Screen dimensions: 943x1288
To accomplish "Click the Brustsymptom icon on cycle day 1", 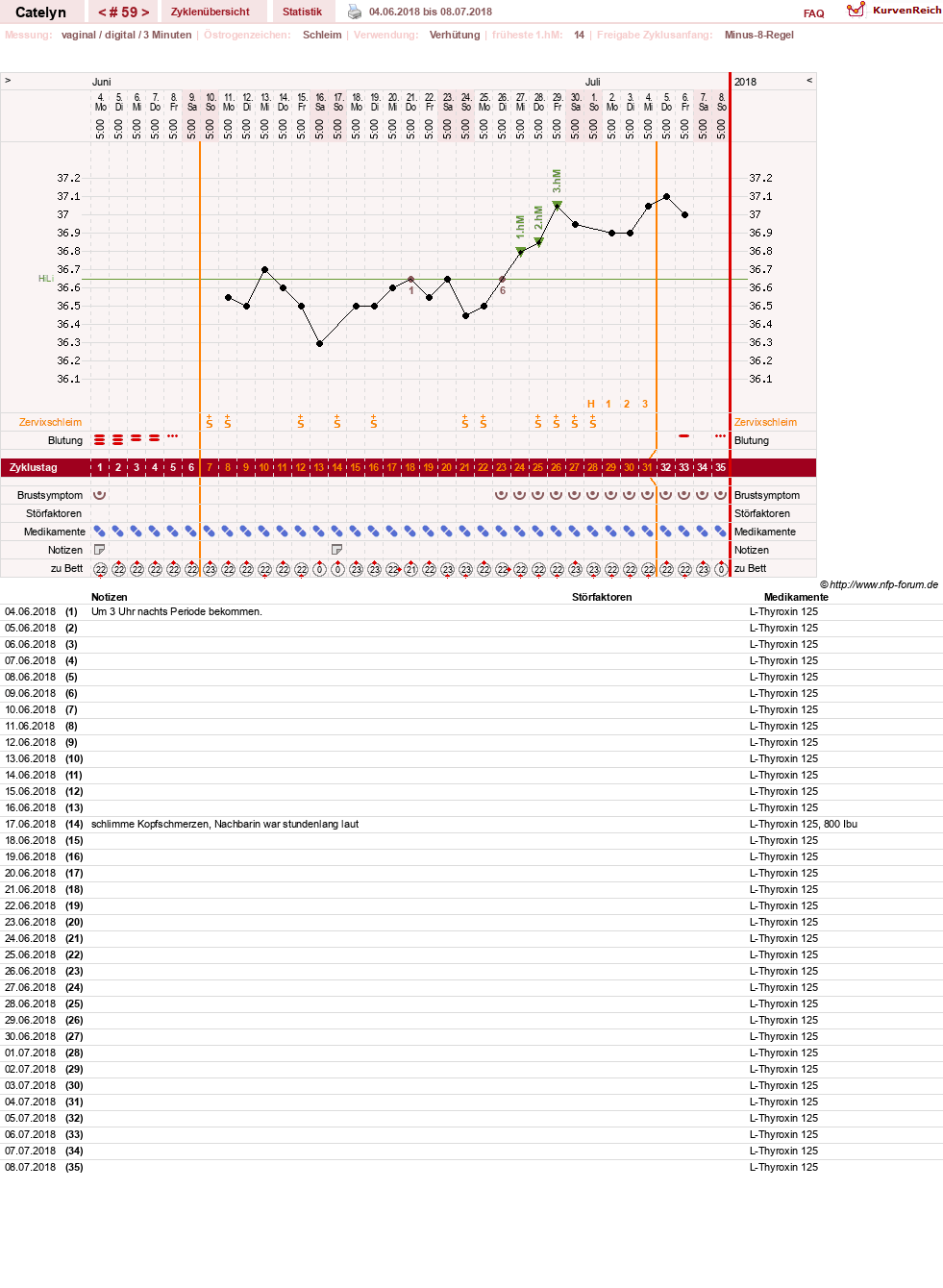I will 99,495.
